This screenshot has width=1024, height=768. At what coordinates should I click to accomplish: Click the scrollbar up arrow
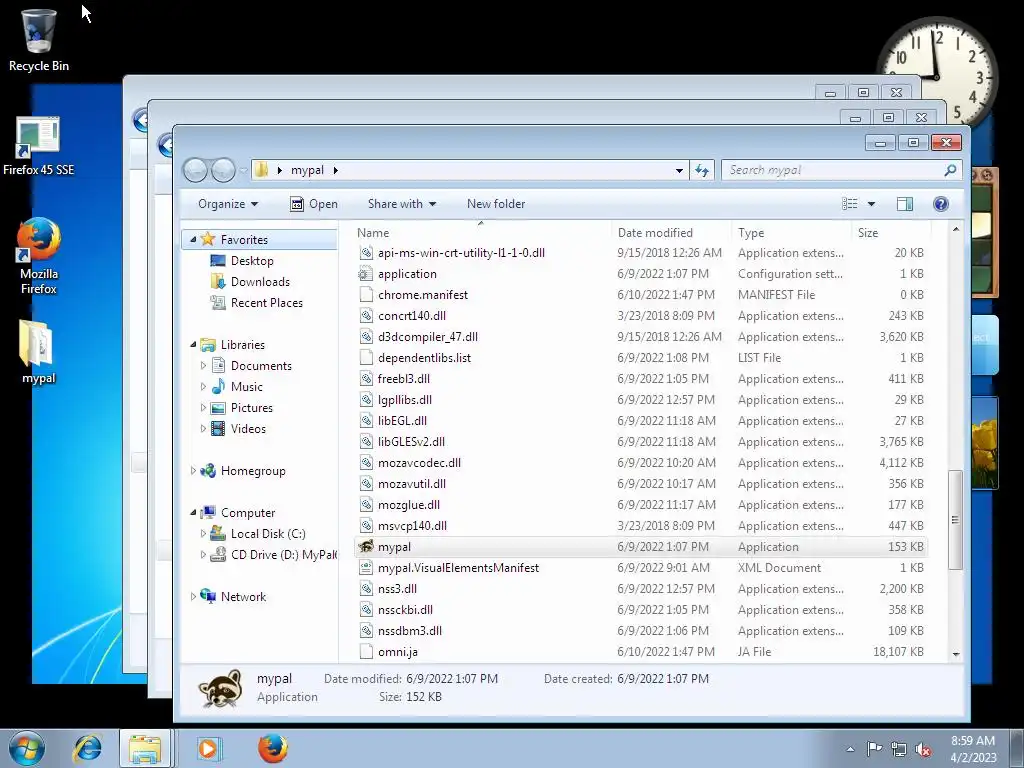click(955, 229)
